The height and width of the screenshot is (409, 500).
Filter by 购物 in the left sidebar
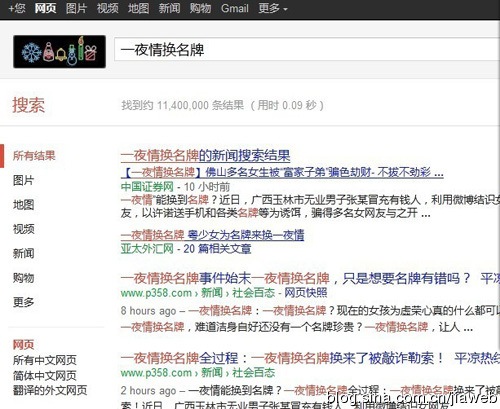[x=23, y=278]
